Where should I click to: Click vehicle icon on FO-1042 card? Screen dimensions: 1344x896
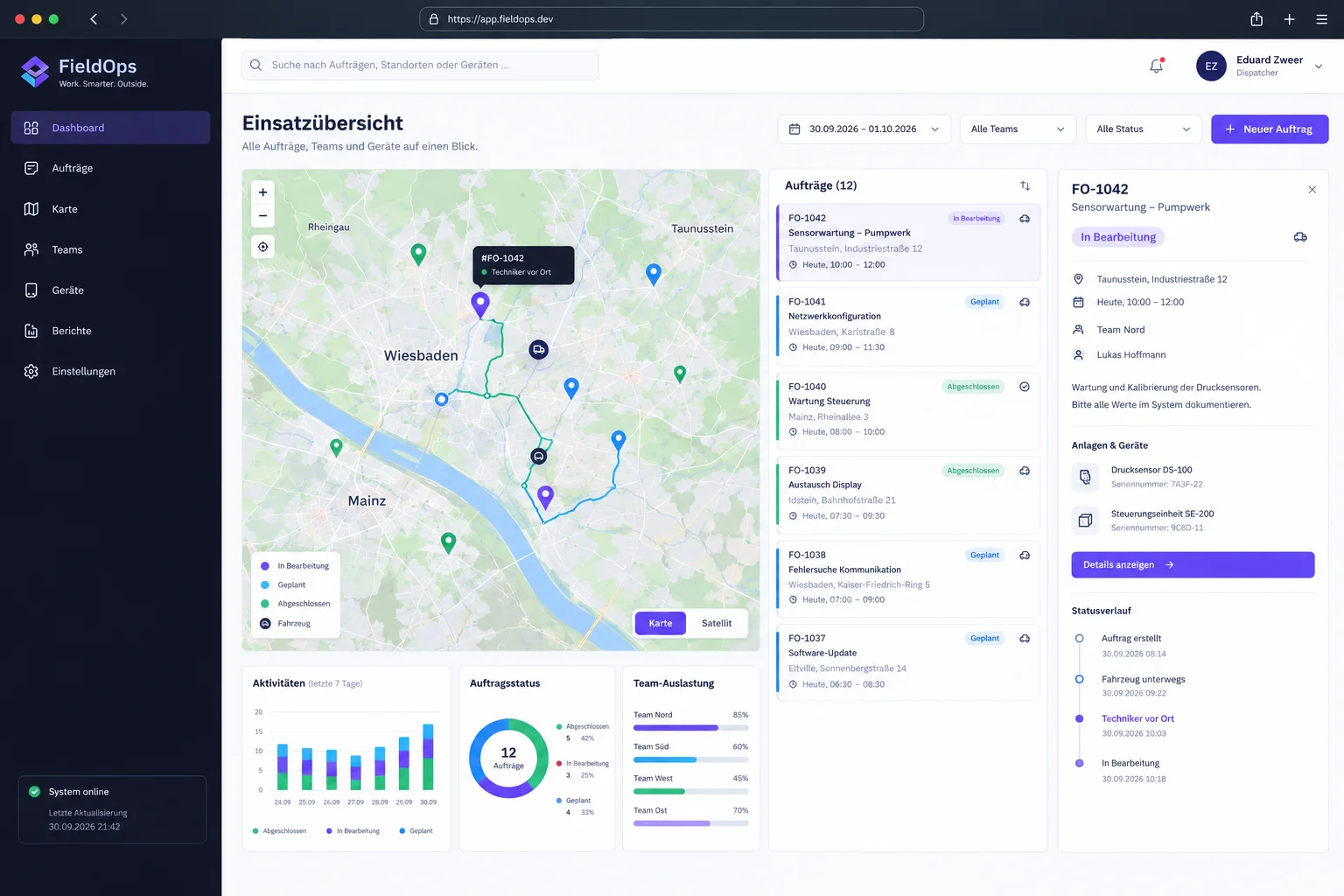1025,219
